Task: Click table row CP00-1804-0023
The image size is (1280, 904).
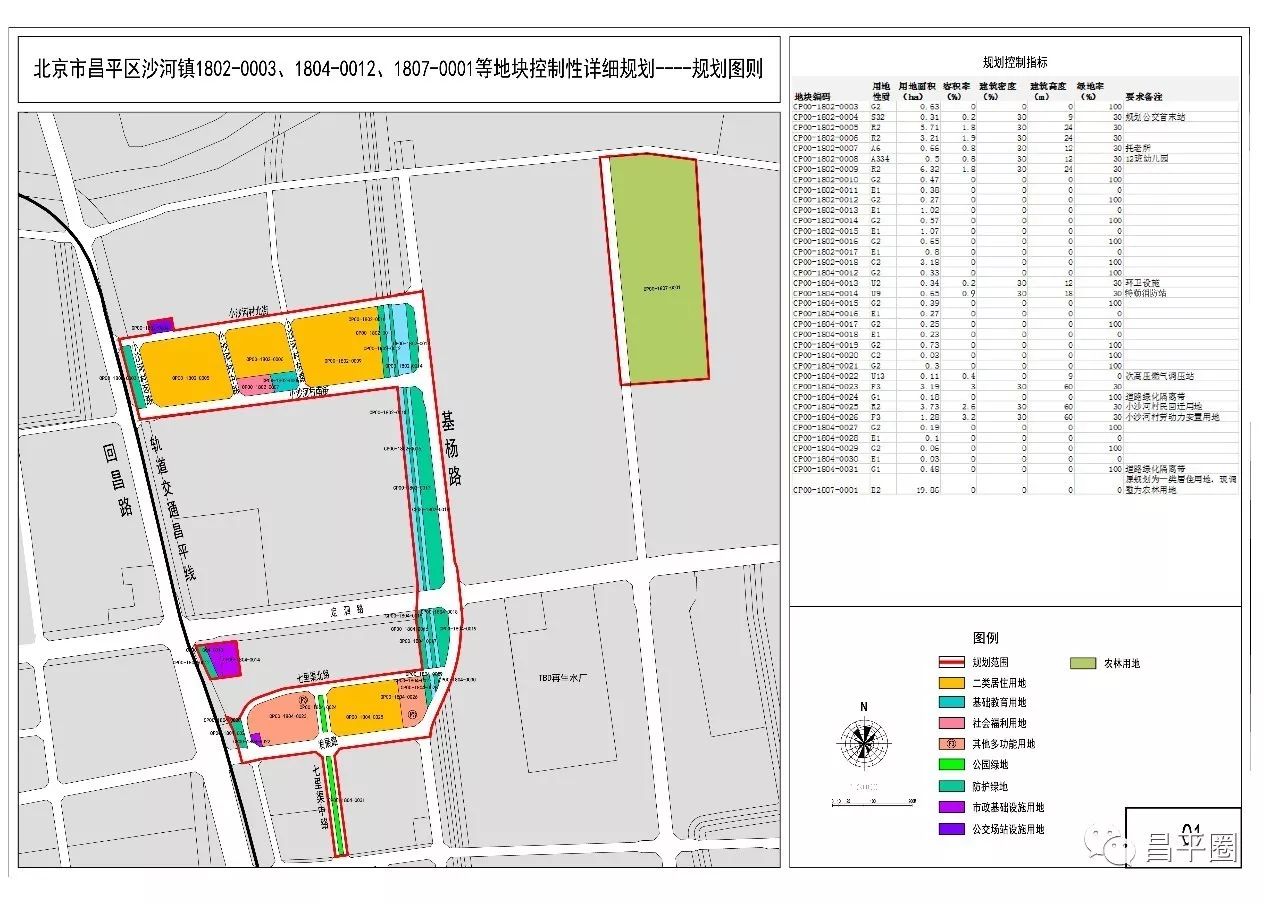Action: pos(1016,387)
